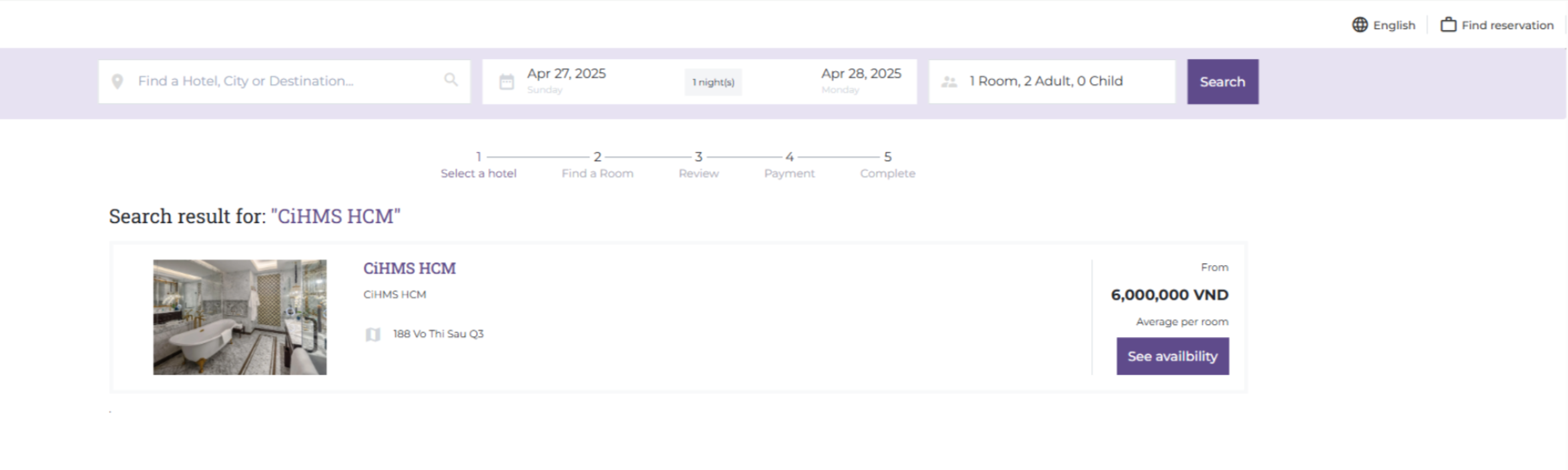This screenshot has width=1568, height=470.
Task: Click the hotel bathroom thumbnail image
Action: (239, 317)
